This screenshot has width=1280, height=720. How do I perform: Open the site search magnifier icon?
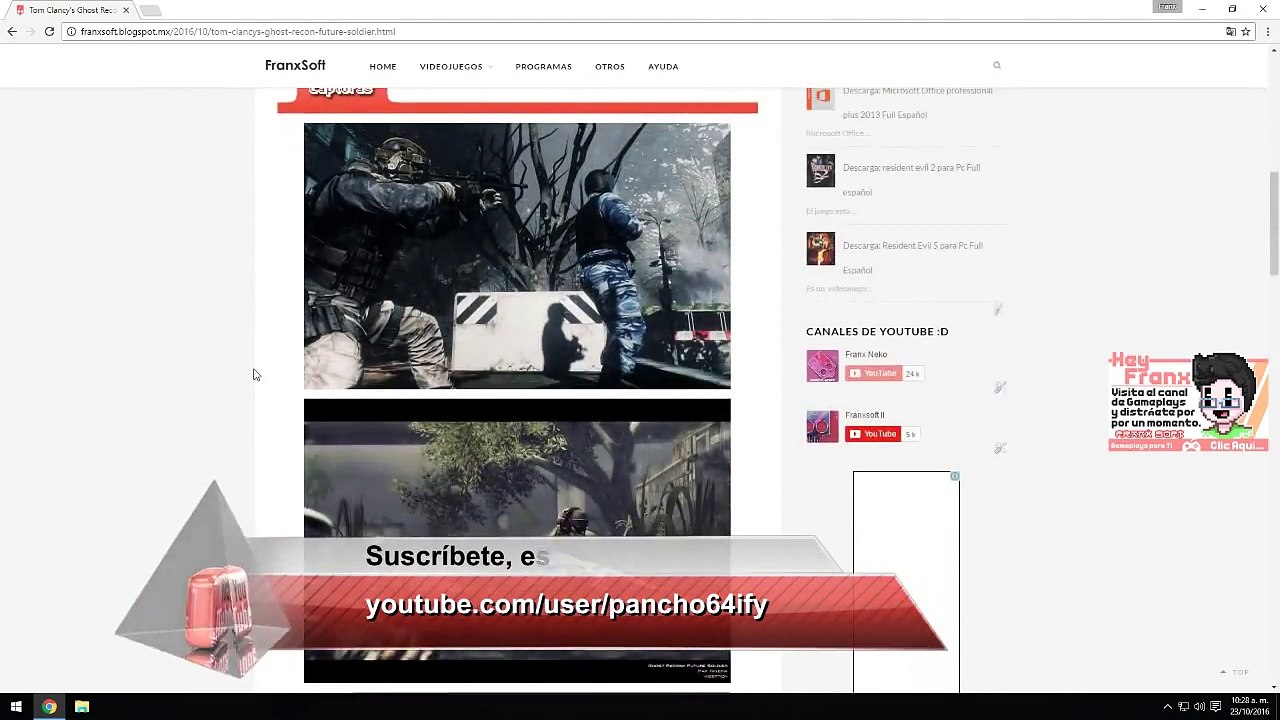click(x=997, y=65)
